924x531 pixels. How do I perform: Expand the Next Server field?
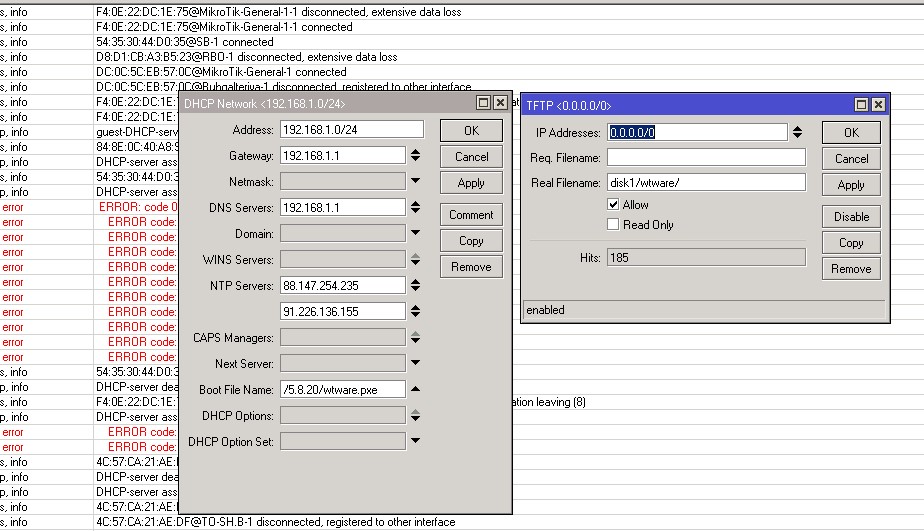click(x=416, y=363)
